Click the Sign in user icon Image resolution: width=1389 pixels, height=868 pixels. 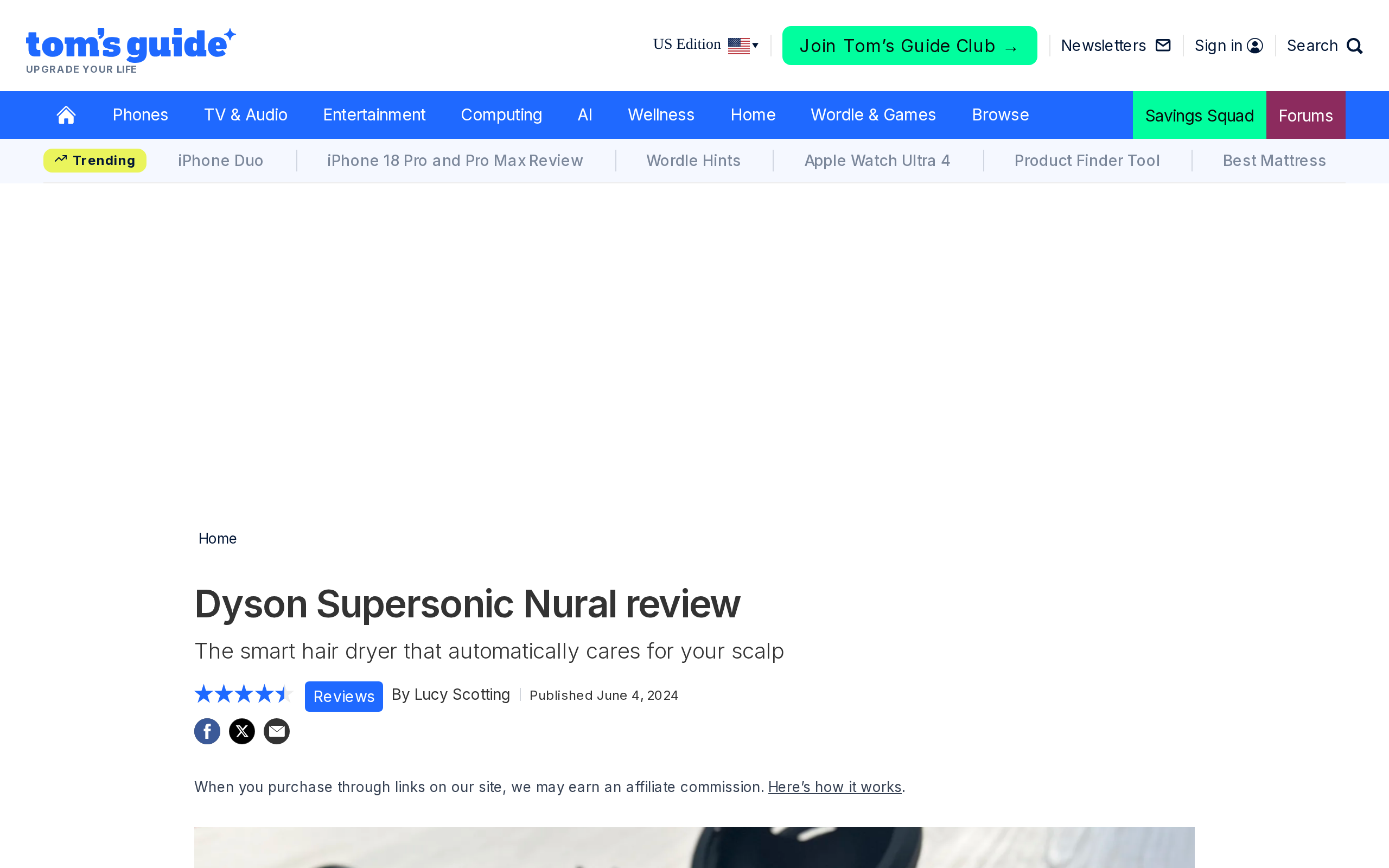(1256, 46)
